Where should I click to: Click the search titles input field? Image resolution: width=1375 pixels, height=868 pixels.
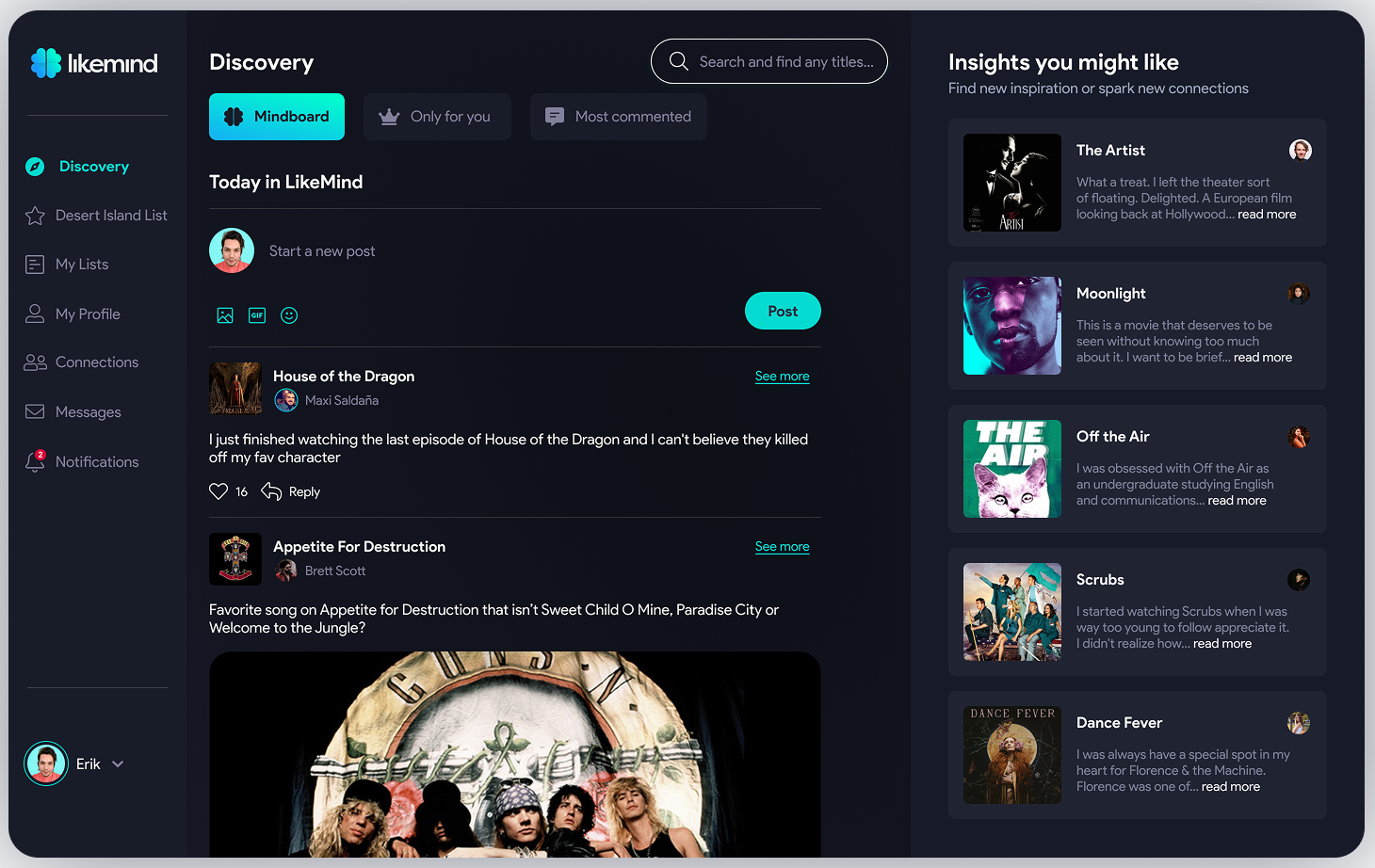coord(785,62)
